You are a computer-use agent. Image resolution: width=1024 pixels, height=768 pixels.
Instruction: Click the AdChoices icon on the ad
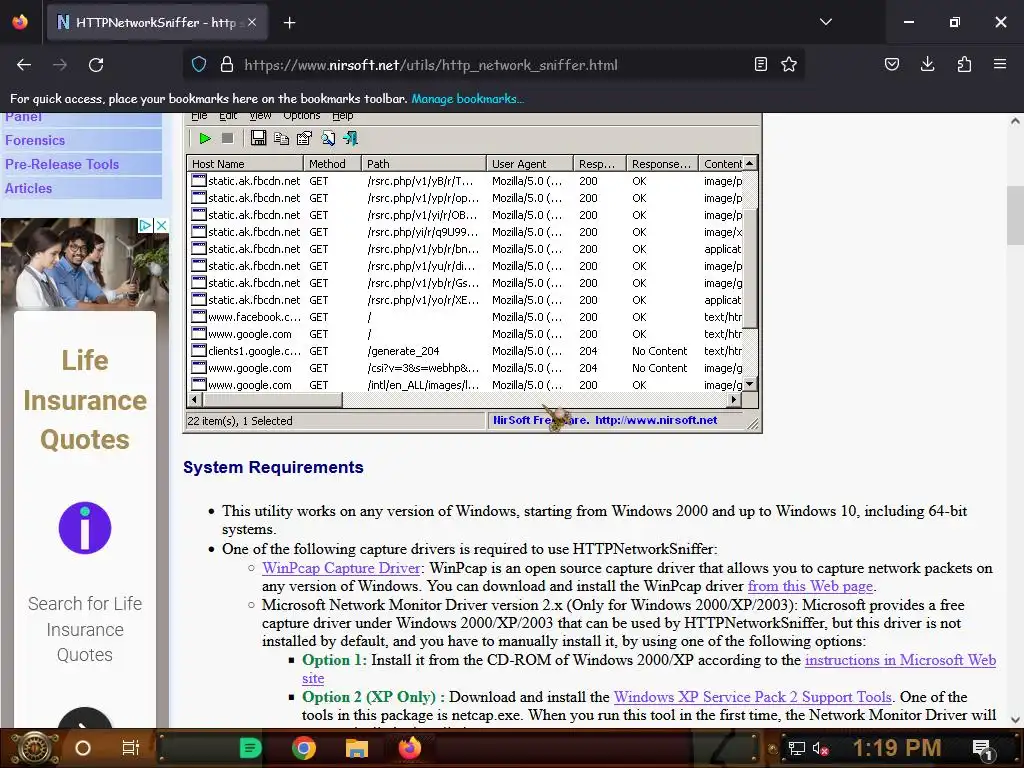[x=146, y=225]
